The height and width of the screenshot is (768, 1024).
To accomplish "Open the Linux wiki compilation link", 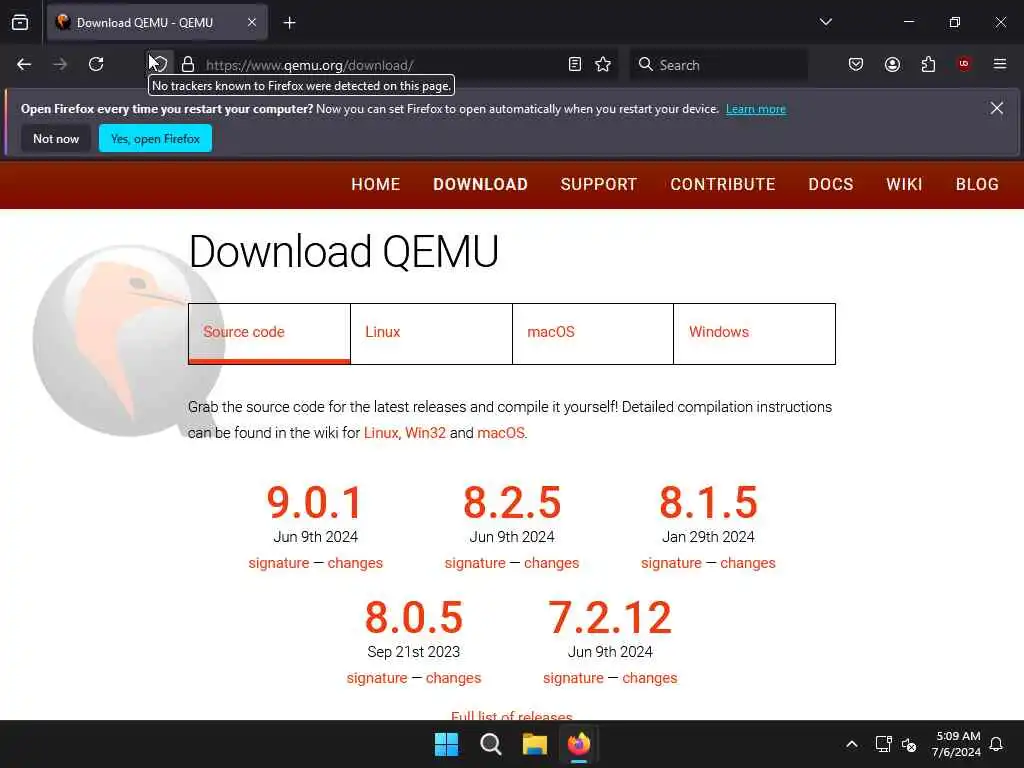I will (x=381, y=433).
